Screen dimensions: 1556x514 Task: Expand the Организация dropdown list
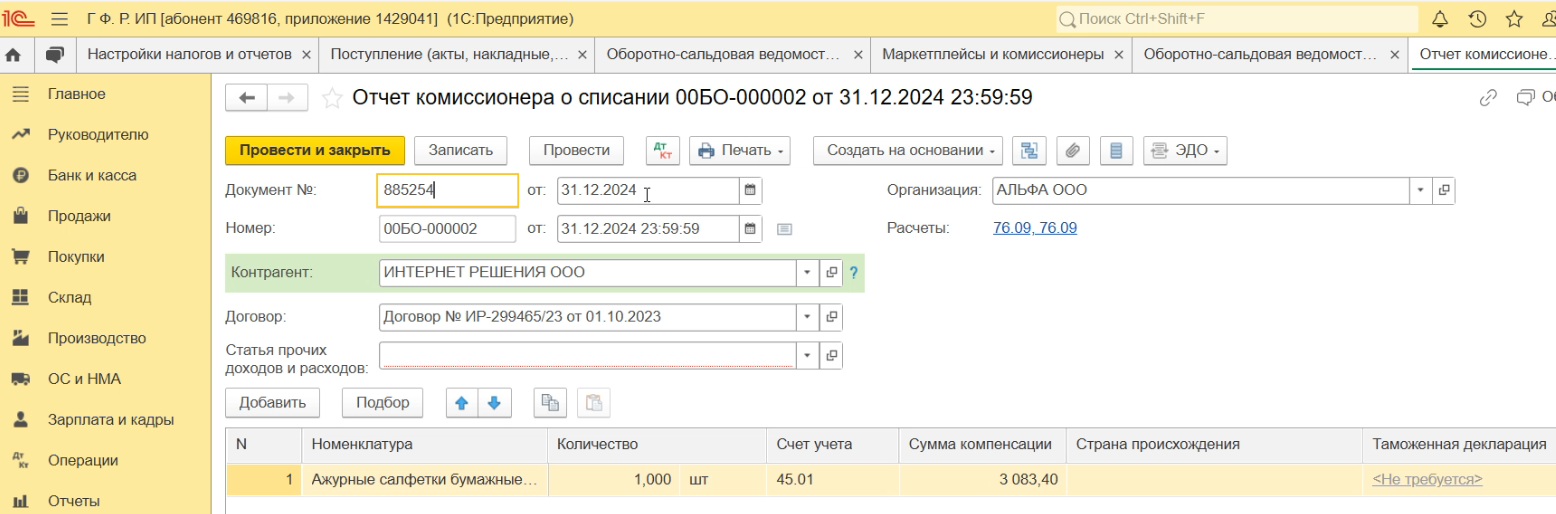point(1421,190)
